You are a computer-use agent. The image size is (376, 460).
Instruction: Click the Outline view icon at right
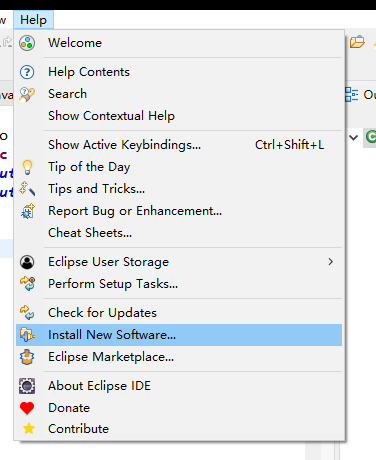pyautogui.click(x=351, y=94)
